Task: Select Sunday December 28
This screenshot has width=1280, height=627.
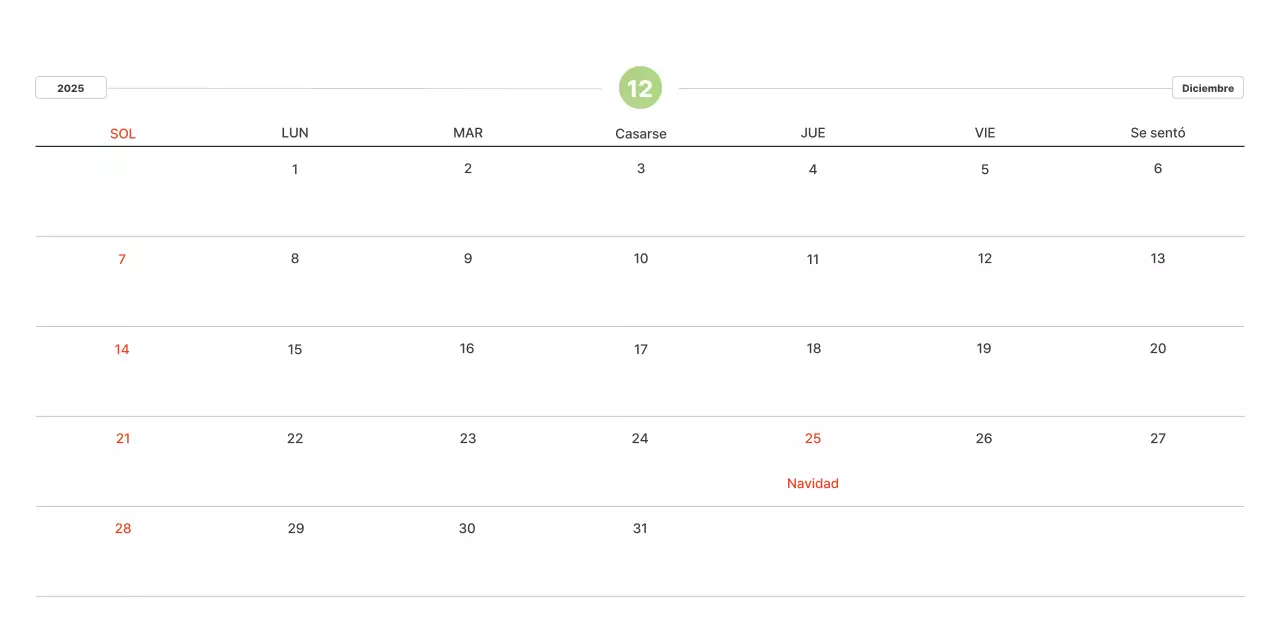Action: (x=123, y=528)
